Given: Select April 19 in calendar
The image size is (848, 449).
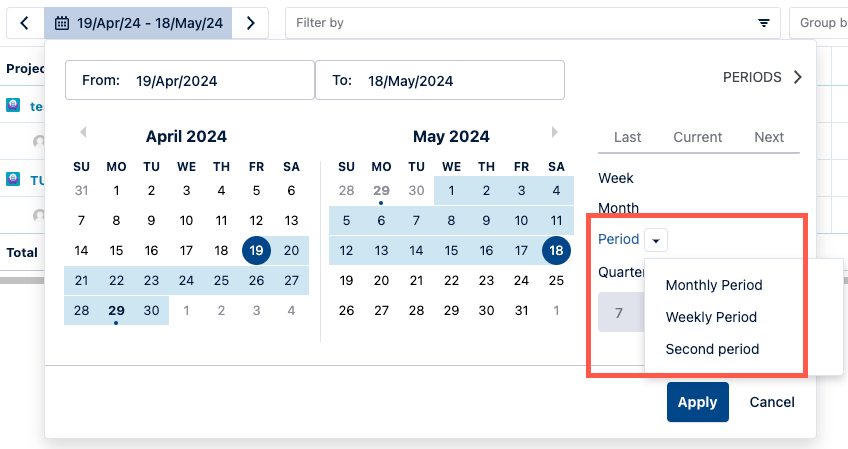Looking at the screenshot, I should click(256, 250).
